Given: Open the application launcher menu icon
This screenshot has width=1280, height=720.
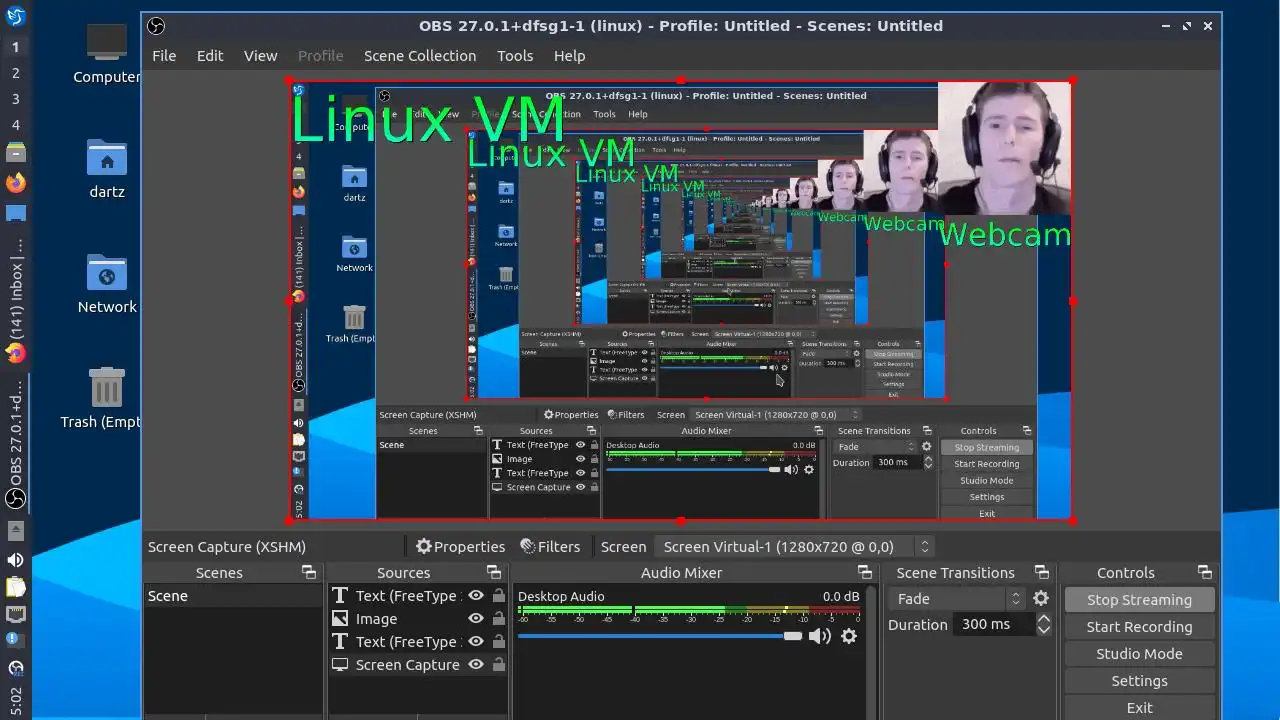Looking at the screenshot, I should (x=15, y=15).
